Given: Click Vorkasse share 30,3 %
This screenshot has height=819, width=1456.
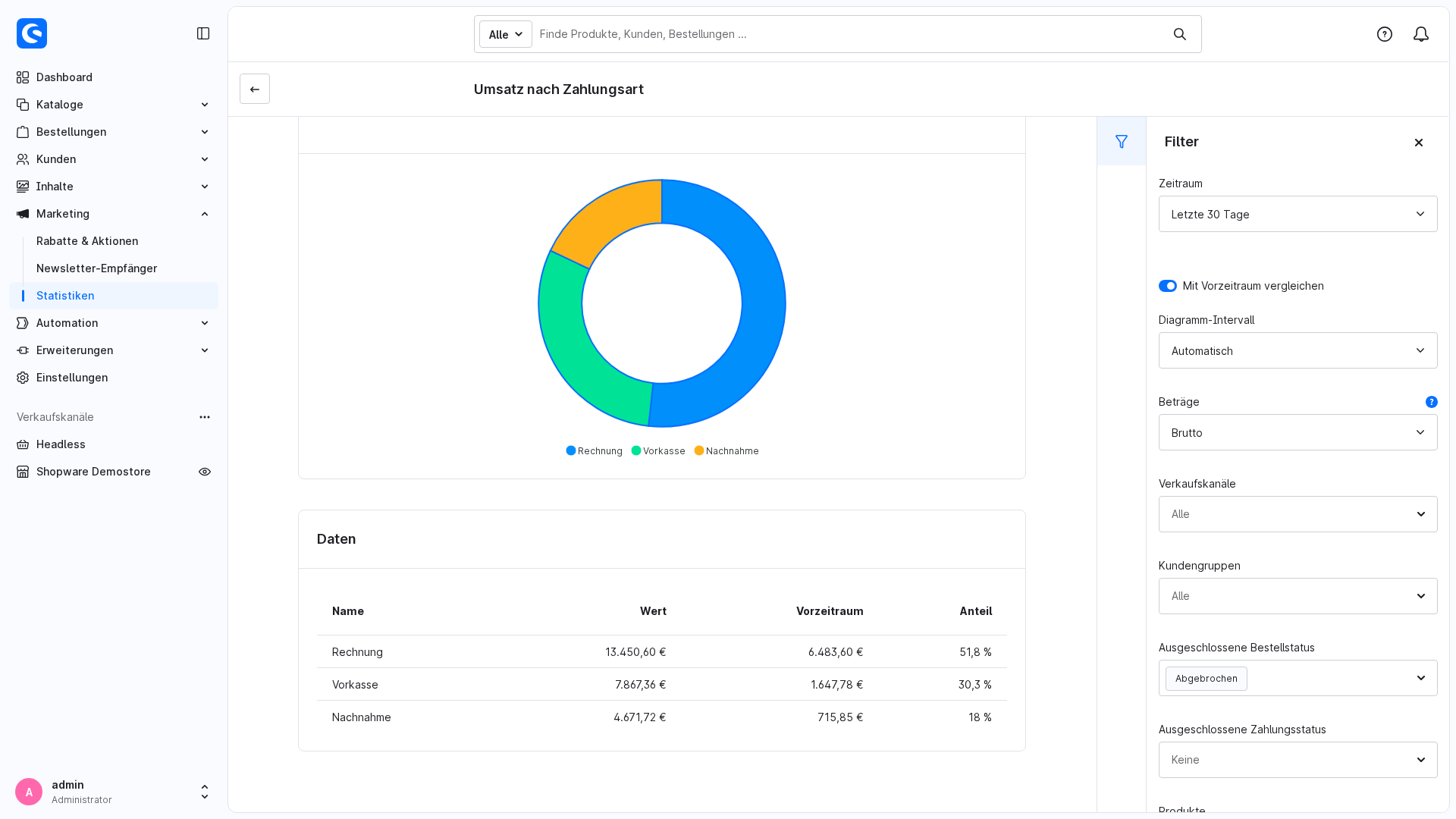Looking at the screenshot, I should click(975, 685).
